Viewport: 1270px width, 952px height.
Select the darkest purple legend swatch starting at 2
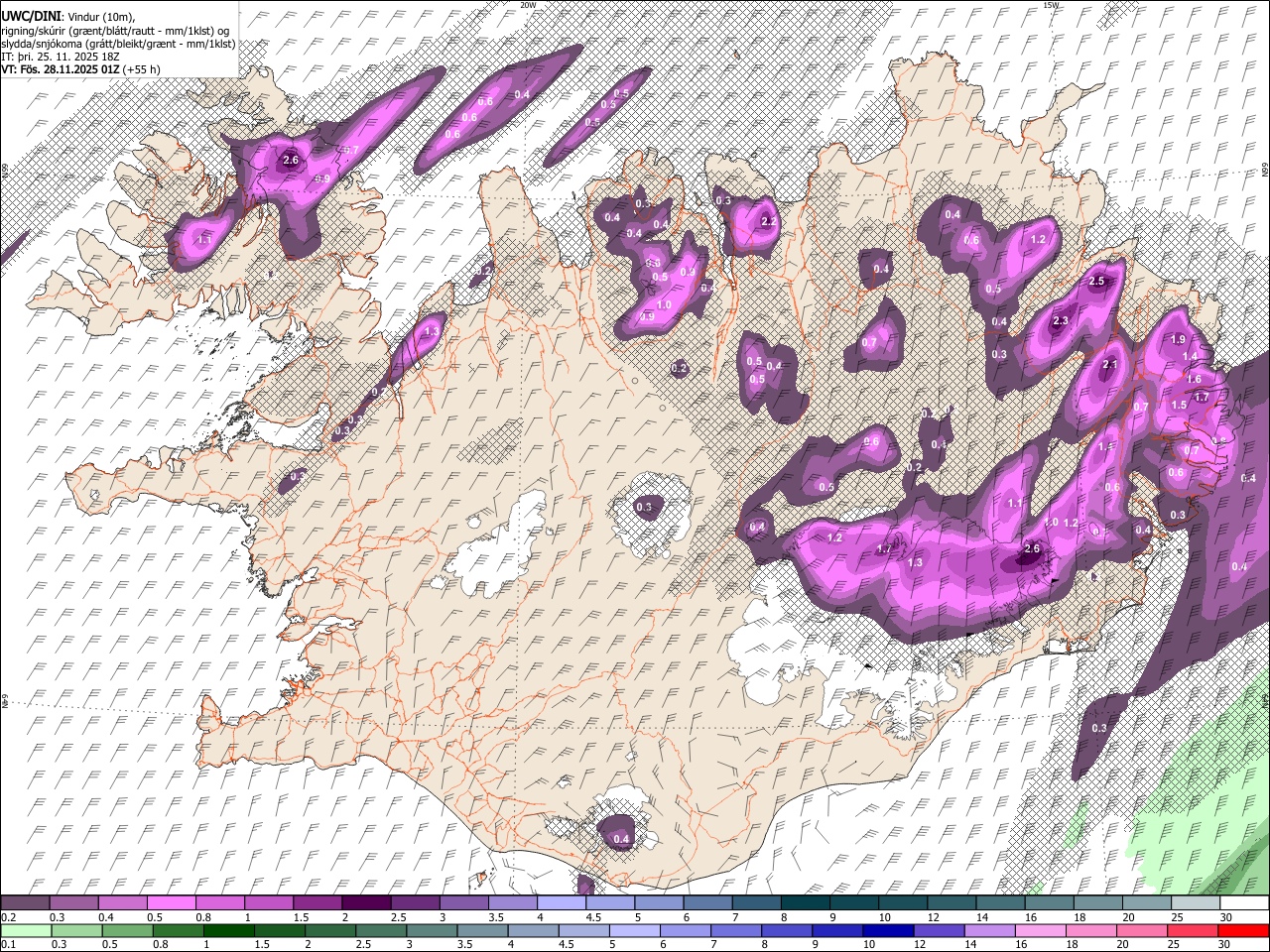(365, 903)
